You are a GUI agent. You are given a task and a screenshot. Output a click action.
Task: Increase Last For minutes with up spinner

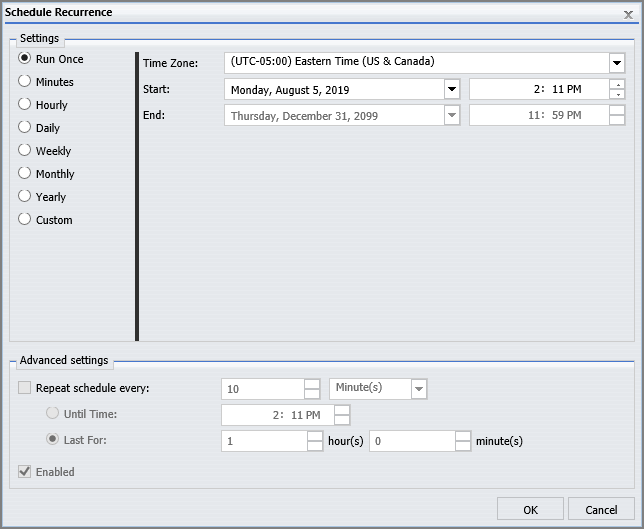(x=463, y=436)
